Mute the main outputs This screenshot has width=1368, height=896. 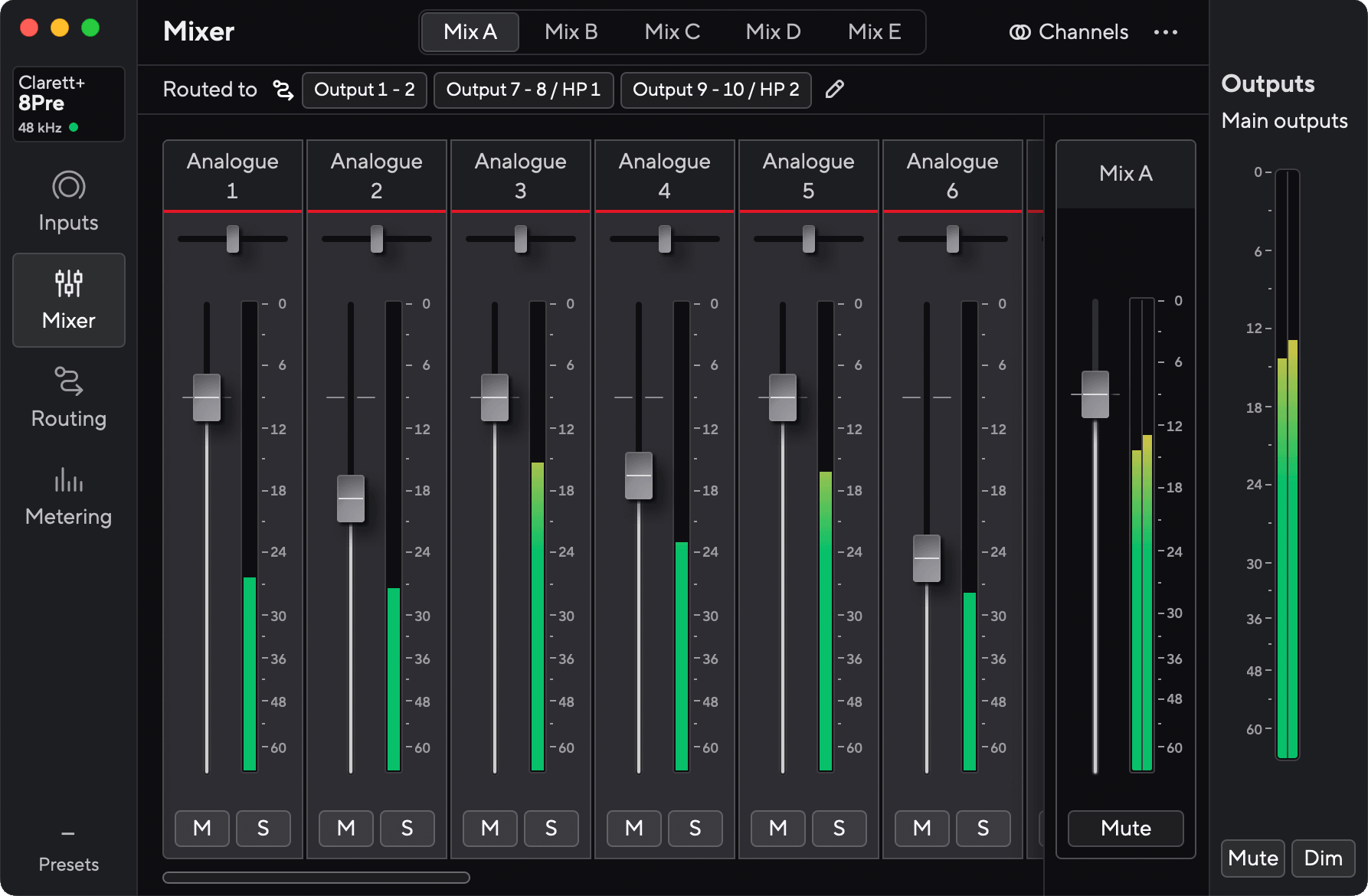tap(1253, 858)
